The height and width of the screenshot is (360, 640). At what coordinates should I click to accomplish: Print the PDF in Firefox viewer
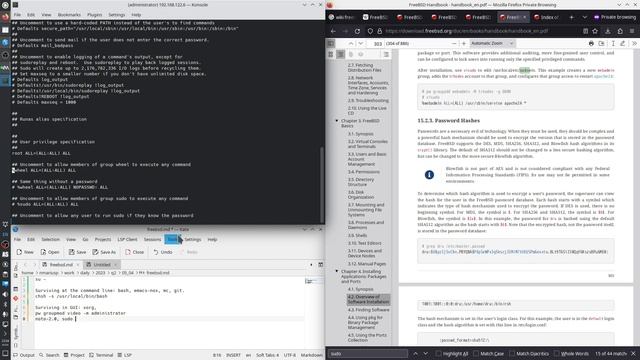point(591,43)
